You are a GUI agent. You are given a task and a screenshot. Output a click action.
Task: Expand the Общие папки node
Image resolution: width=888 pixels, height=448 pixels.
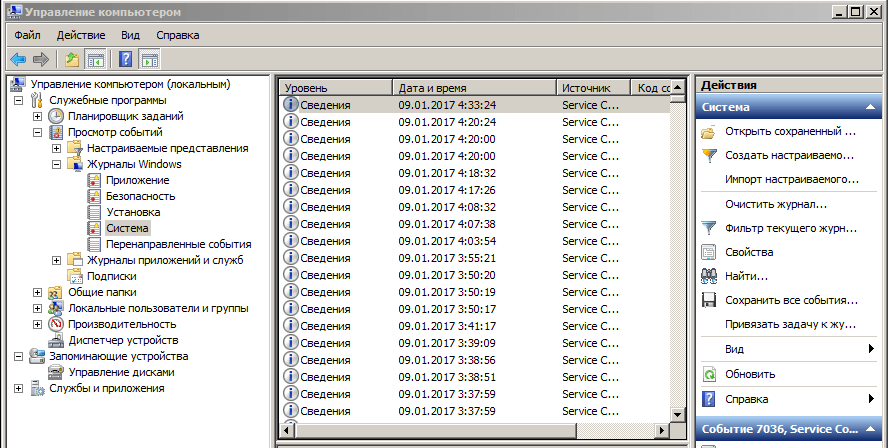coord(37,292)
